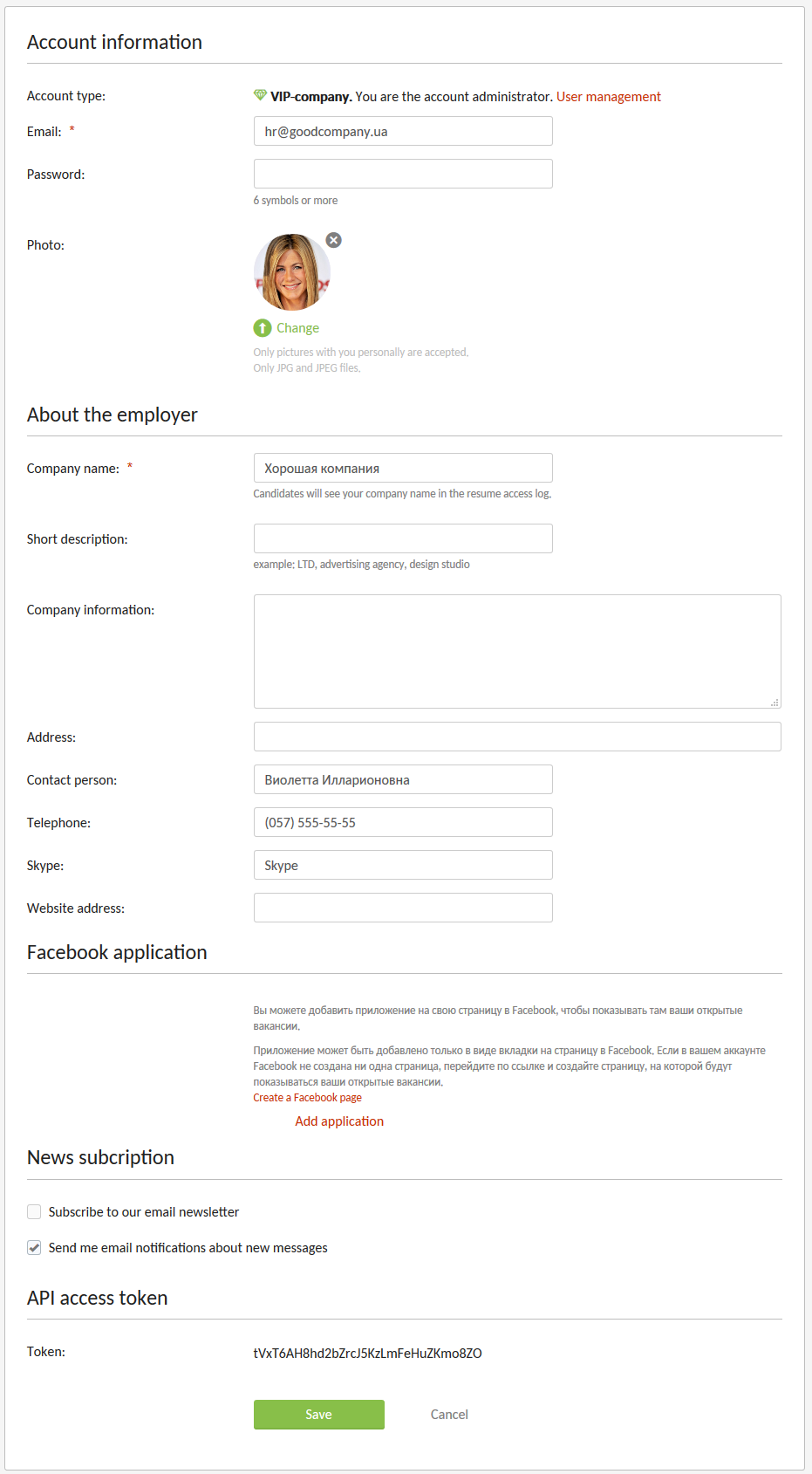
Task: Click into the Password field
Action: [x=403, y=174]
